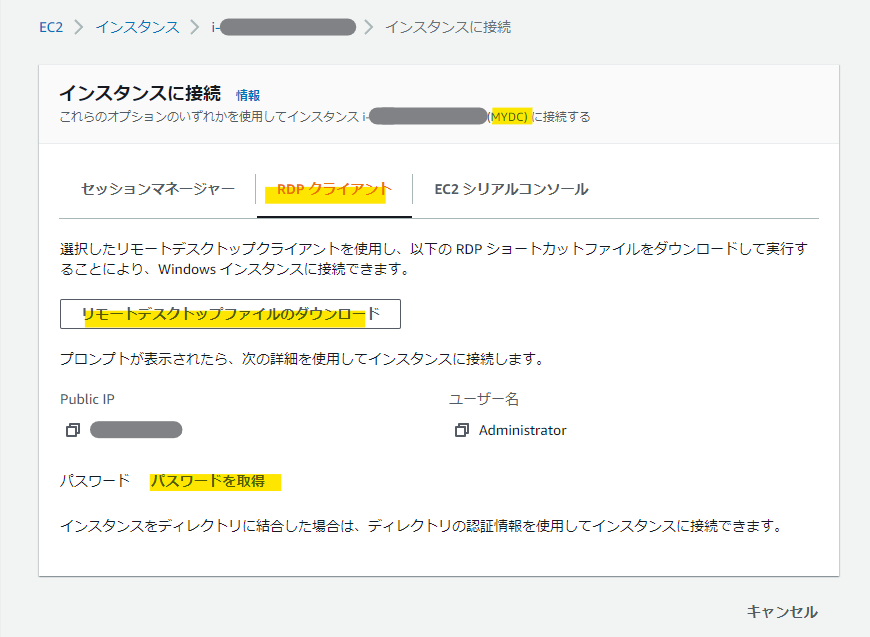Click the chevron after インスタンス breadcrumb

click(x=195, y=27)
